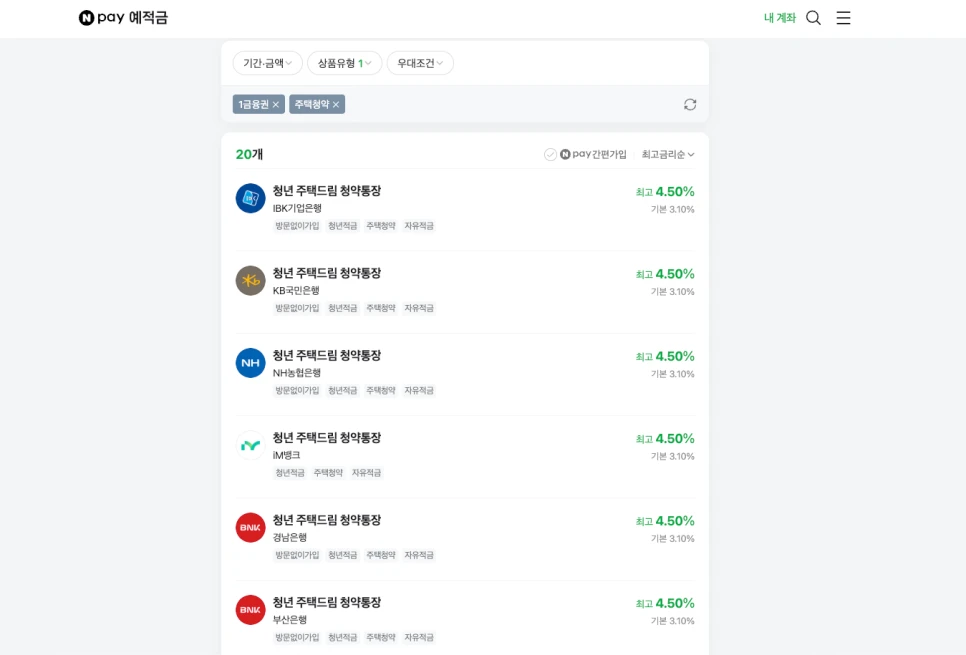Click the KB국민은행 bank logo
Viewport: 966px width, 655px height.
tap(250, 281)
